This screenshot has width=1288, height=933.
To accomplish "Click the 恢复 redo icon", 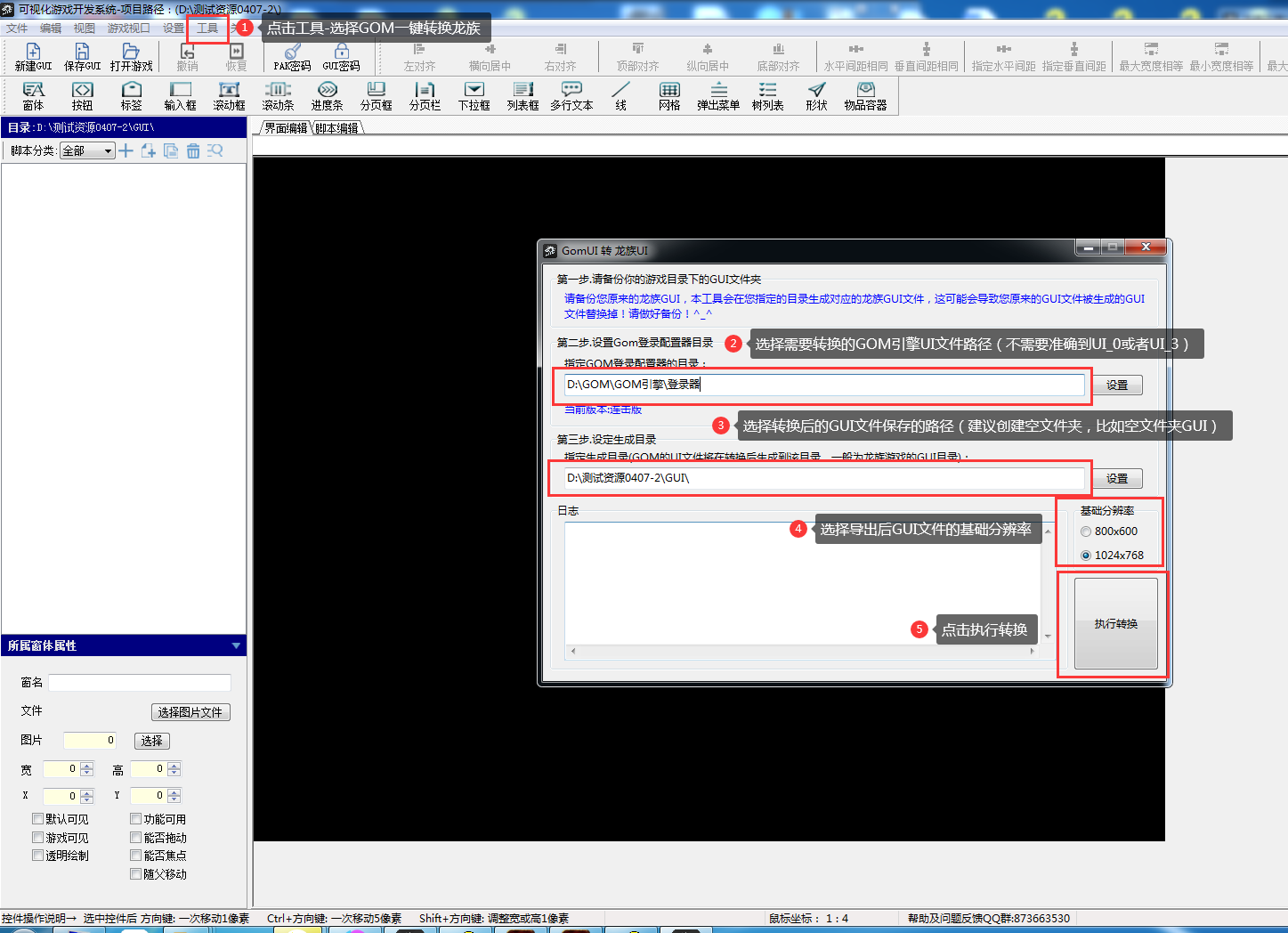I will pyautogui.click(x=236, y=57).
